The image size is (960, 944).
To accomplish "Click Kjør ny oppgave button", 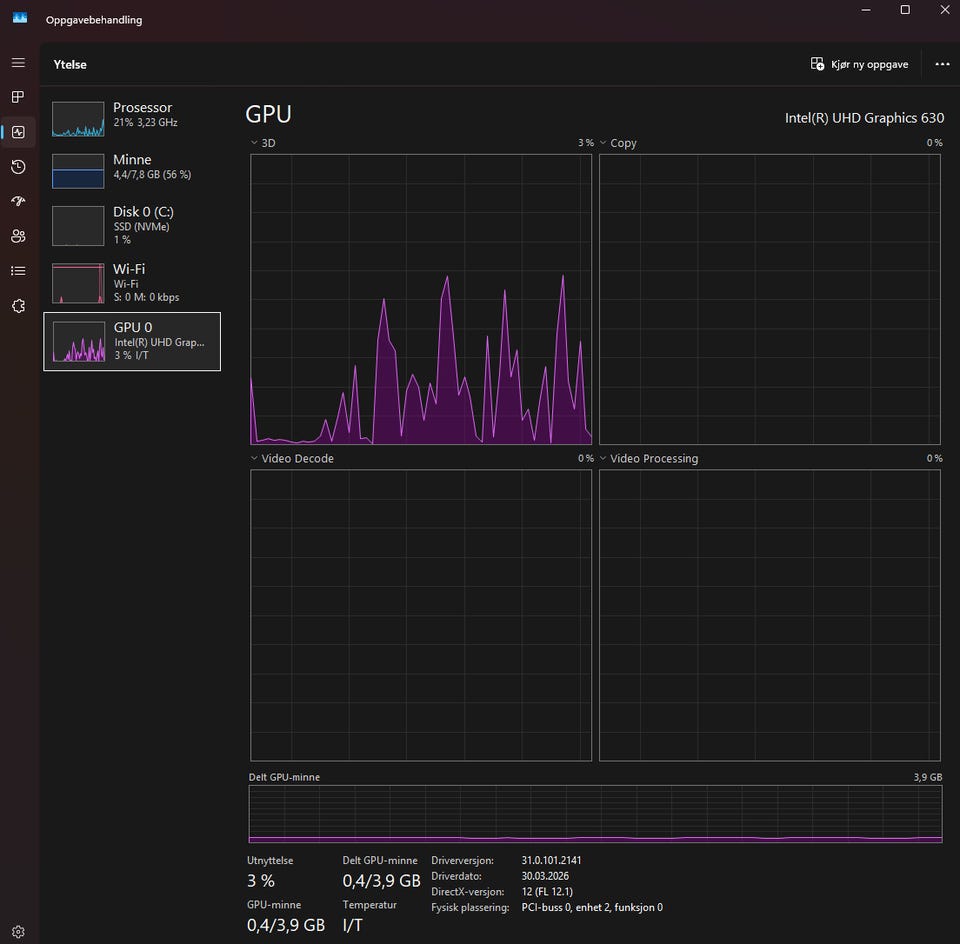I will click(859, 64).
